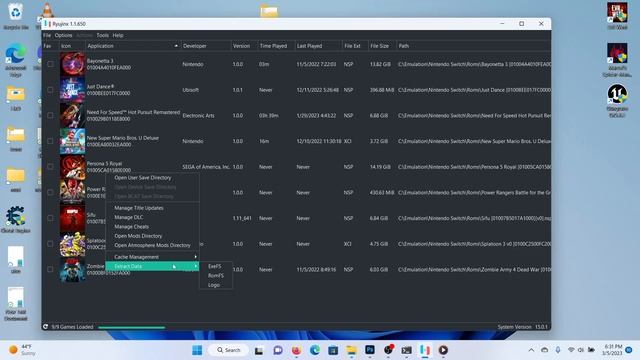
Task: Click the Persona 5 Royal cover icon
Action: pos(73,167)
